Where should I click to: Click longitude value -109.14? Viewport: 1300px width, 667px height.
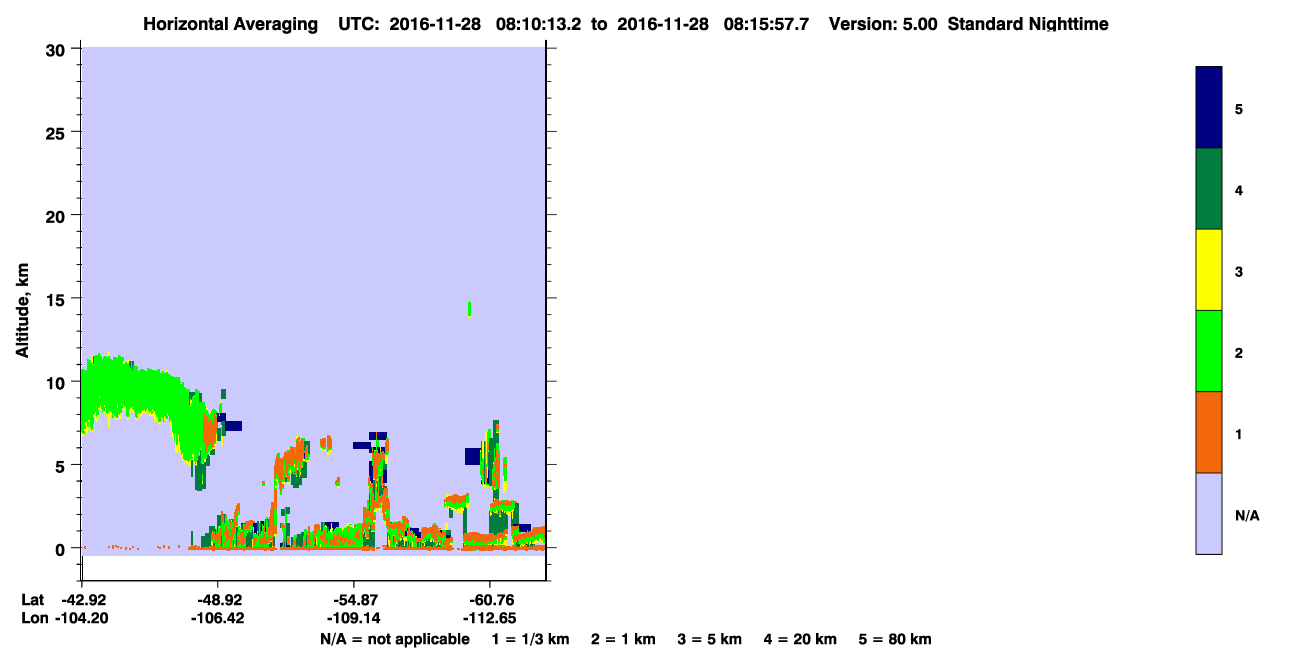[353, 618]
